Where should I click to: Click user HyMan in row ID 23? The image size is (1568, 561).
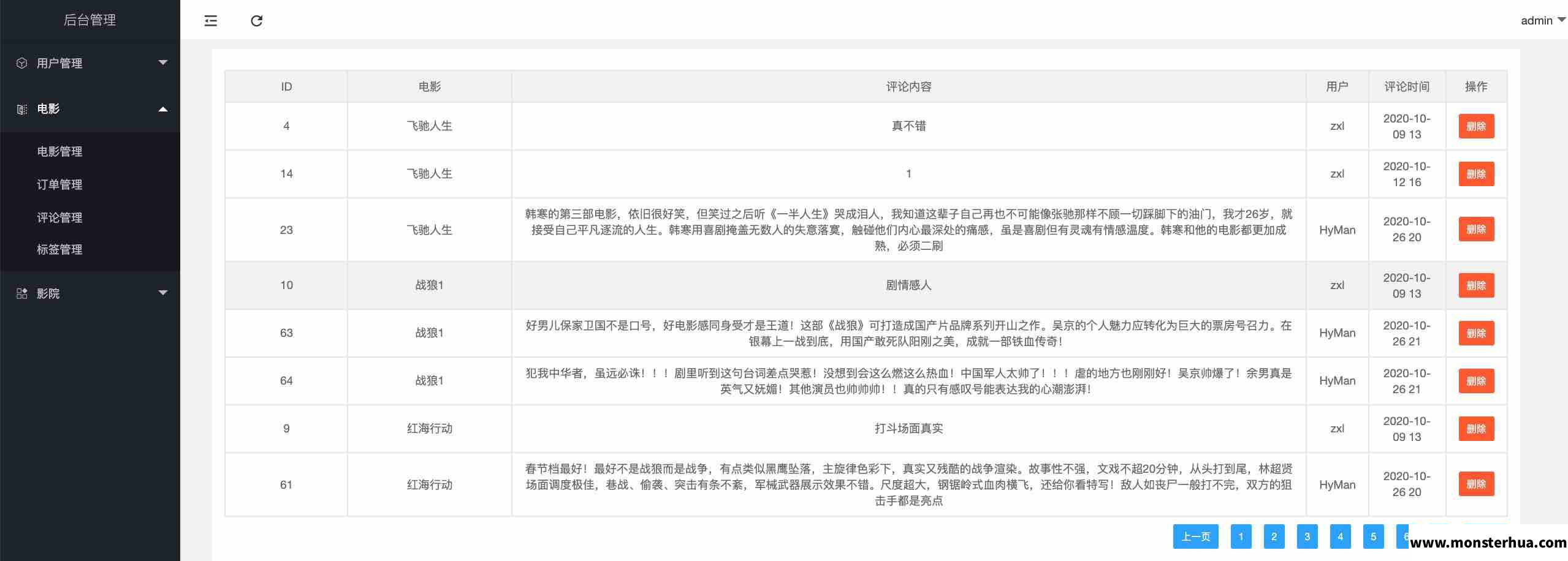point(1337,230)
